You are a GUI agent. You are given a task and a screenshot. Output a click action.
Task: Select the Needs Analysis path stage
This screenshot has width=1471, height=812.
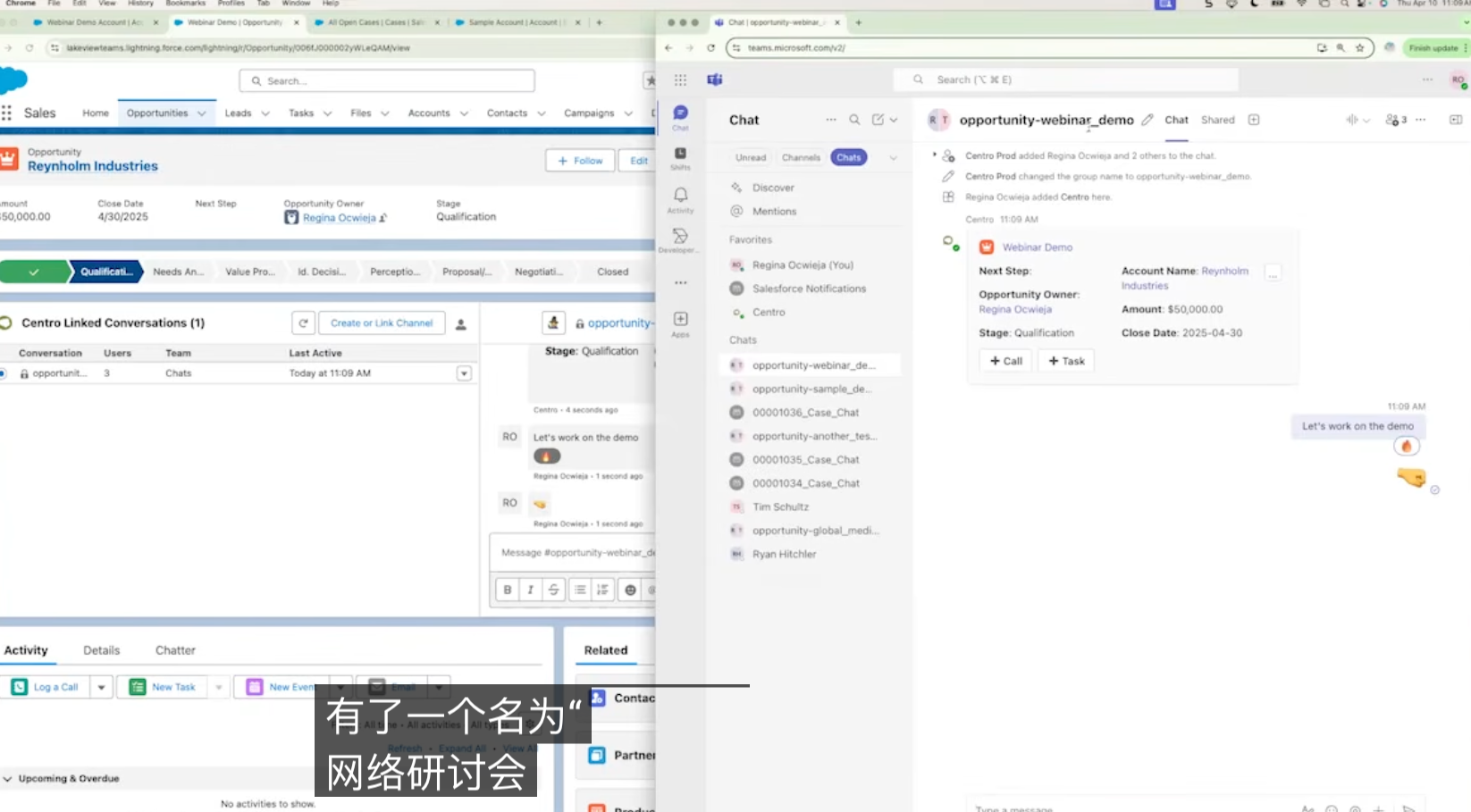tap(178, 272)
